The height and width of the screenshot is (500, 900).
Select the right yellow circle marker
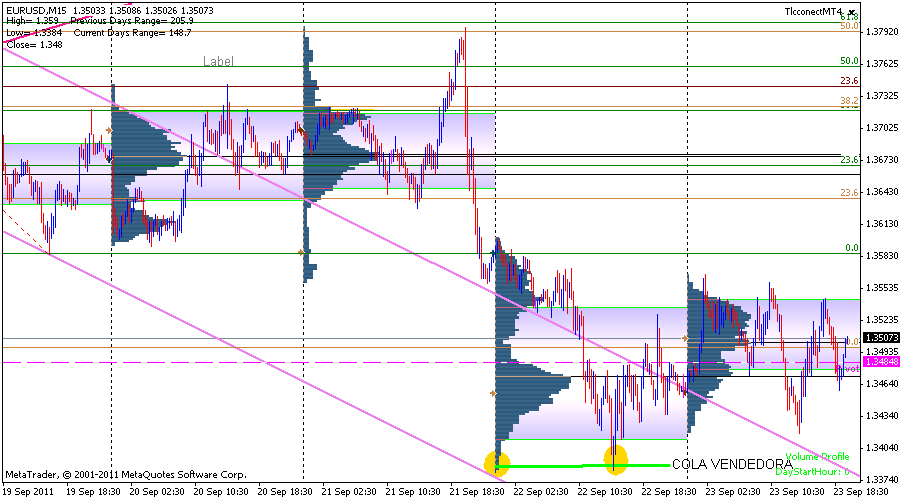[x=616, y=459]
